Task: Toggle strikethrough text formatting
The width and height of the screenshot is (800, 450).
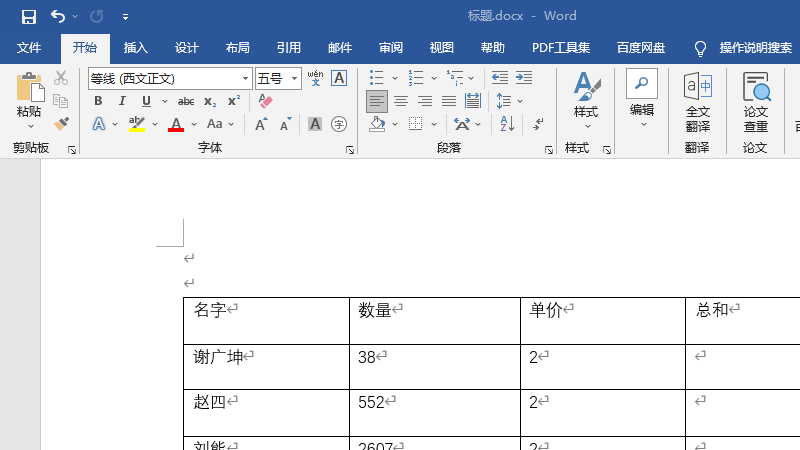Action: coord(186,101)
